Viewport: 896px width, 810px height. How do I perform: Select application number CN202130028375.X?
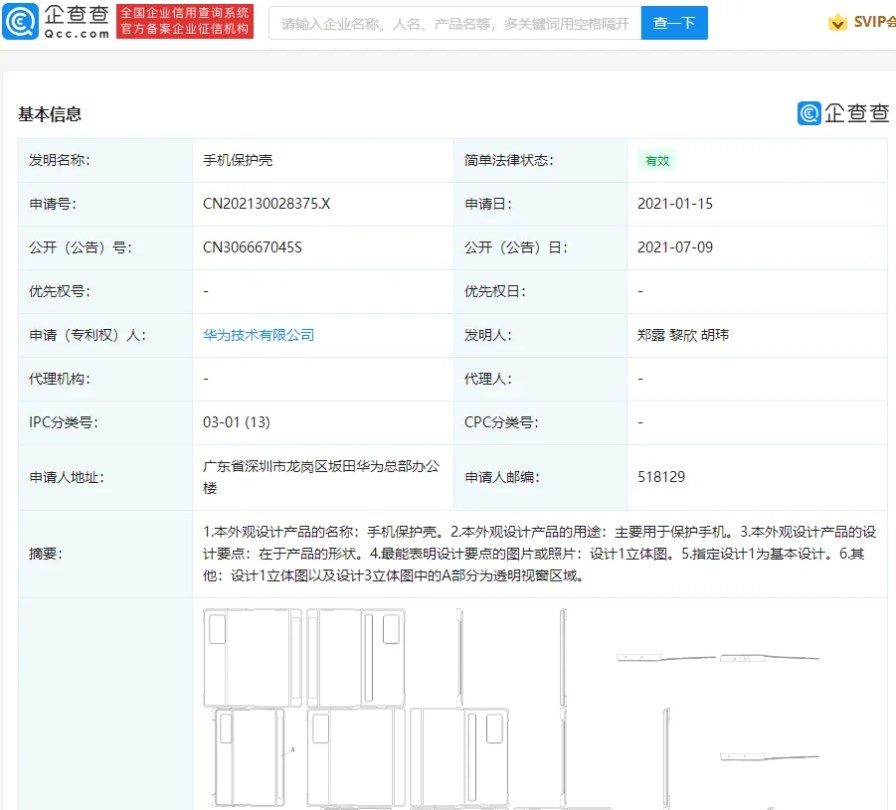[x=266, y=204]
